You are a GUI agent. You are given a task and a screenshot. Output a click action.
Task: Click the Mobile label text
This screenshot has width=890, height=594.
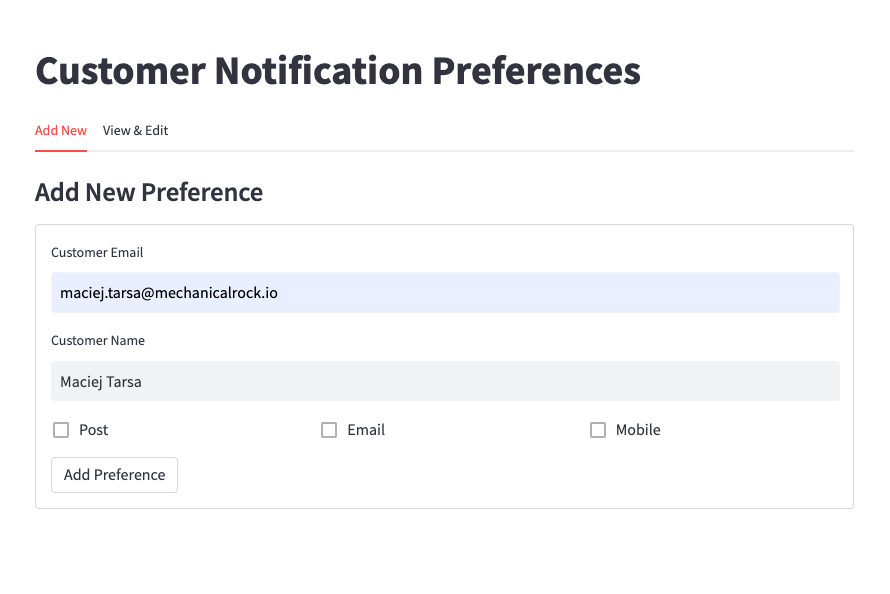tap(638, 430)
